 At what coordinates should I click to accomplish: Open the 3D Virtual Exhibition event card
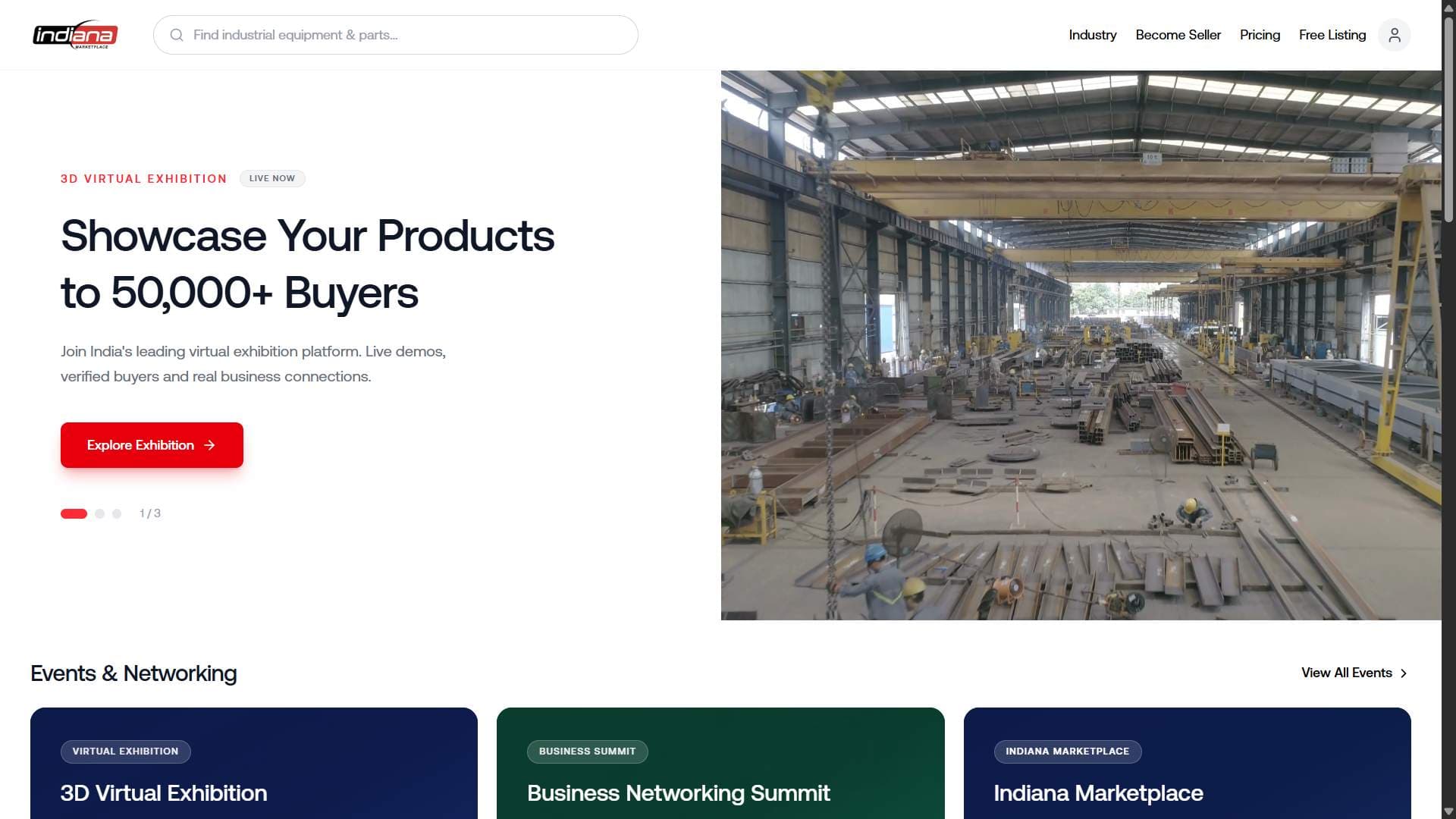point(254,763)
